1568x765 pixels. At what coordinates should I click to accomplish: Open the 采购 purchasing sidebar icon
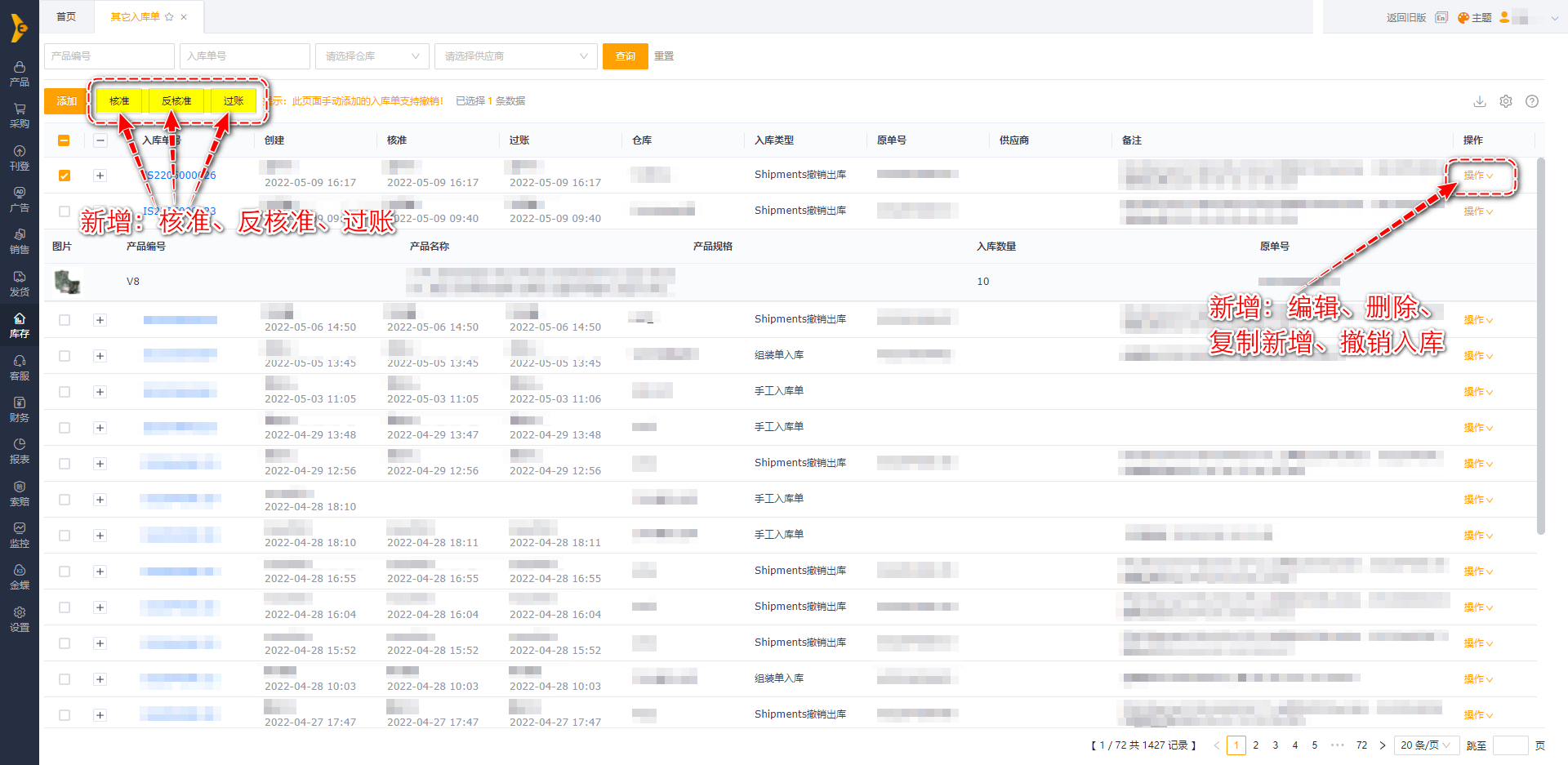click(20, 114)
